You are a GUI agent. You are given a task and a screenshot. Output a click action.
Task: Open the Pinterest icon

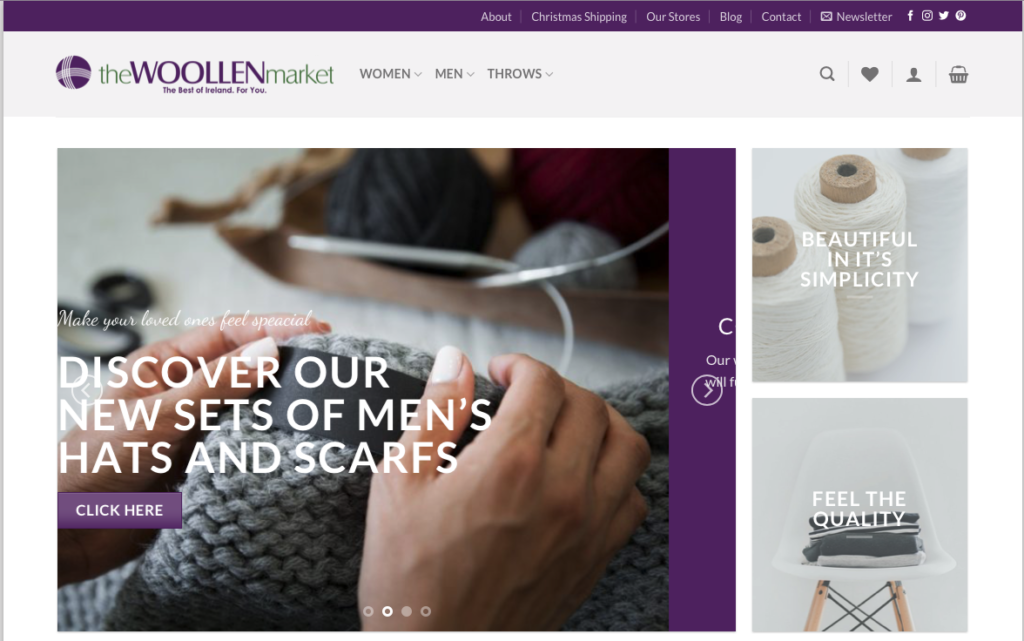[x=961, y=16]
